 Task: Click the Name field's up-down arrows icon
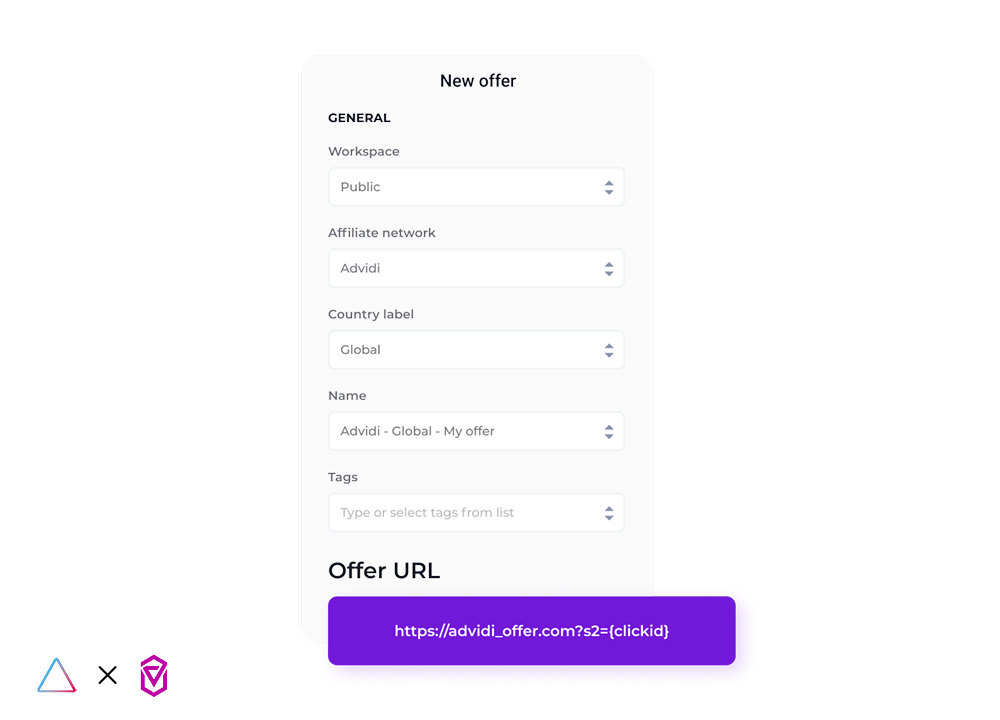609,432
